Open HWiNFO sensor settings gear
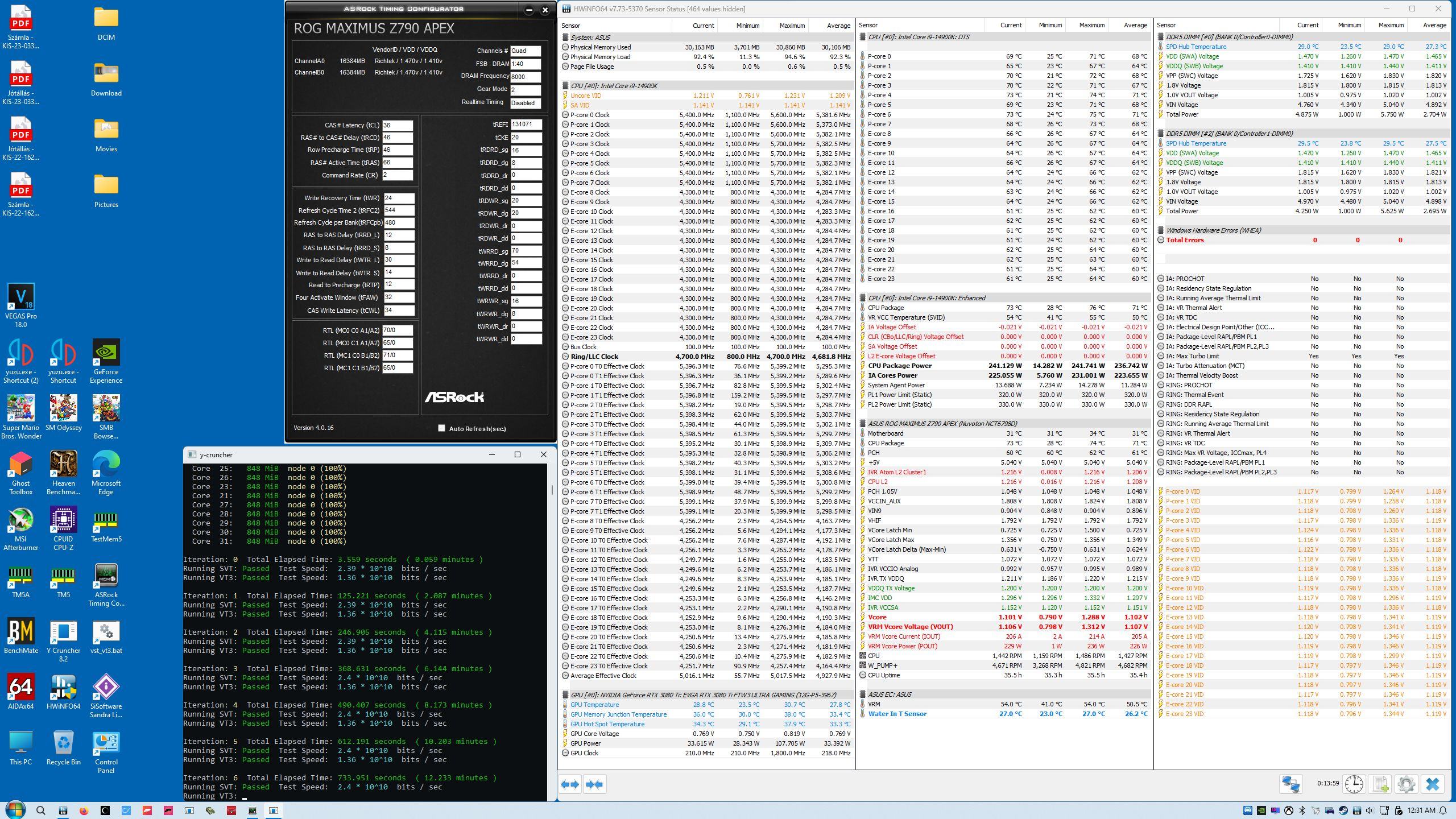 click(1406, 784)
